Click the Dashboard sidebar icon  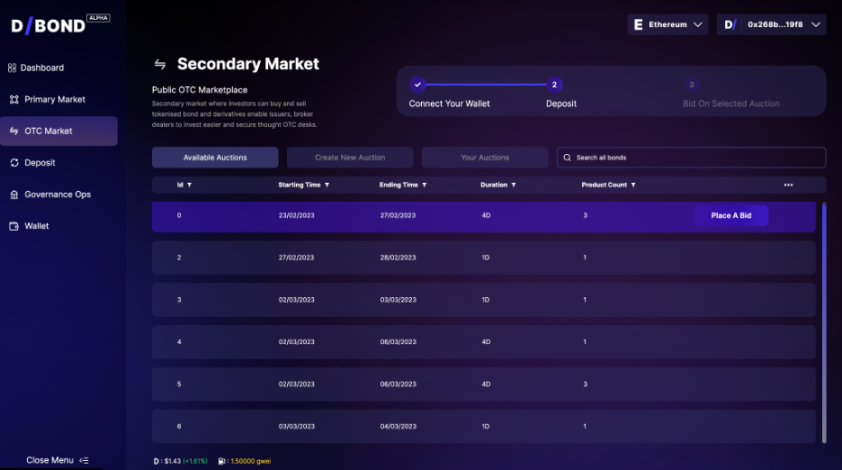tap(12, 68)
